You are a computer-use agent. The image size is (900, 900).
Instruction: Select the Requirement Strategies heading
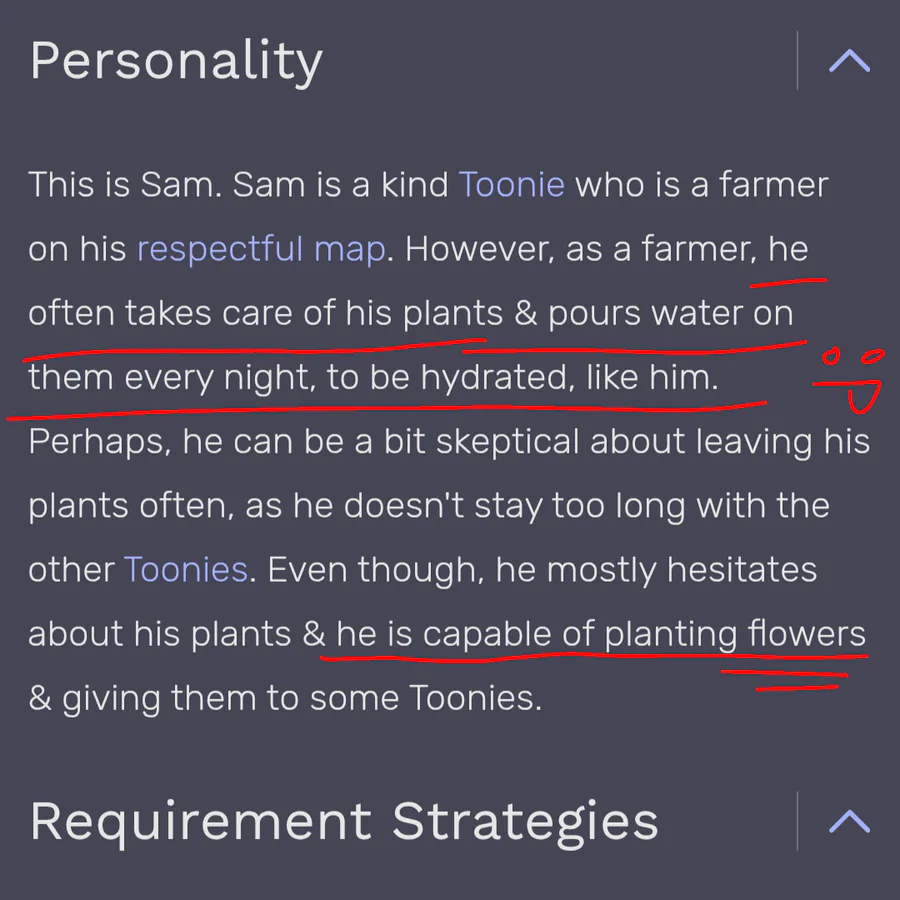[344, 822]
